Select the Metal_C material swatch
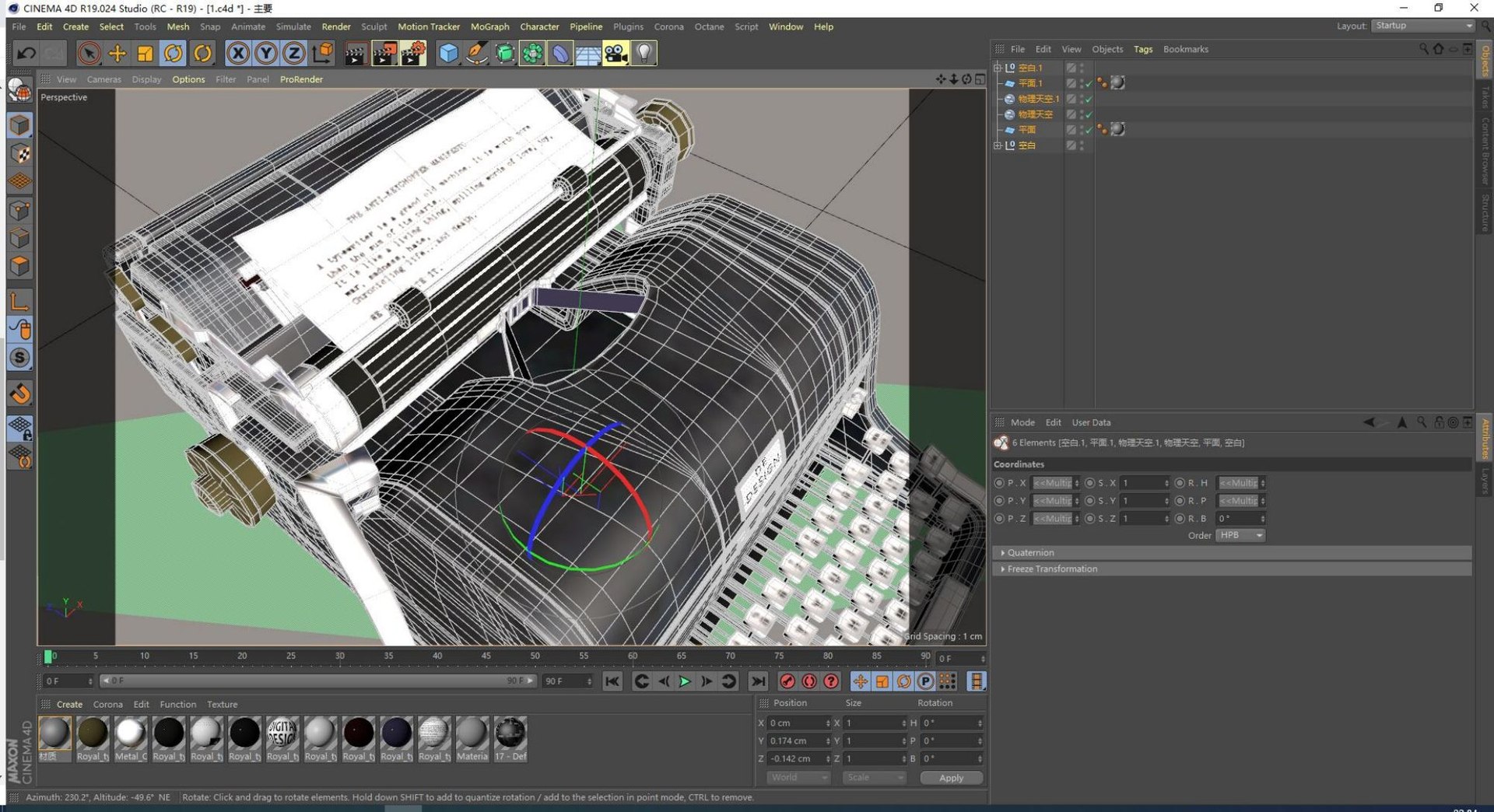1494x812 pixels. coord(130,733)
